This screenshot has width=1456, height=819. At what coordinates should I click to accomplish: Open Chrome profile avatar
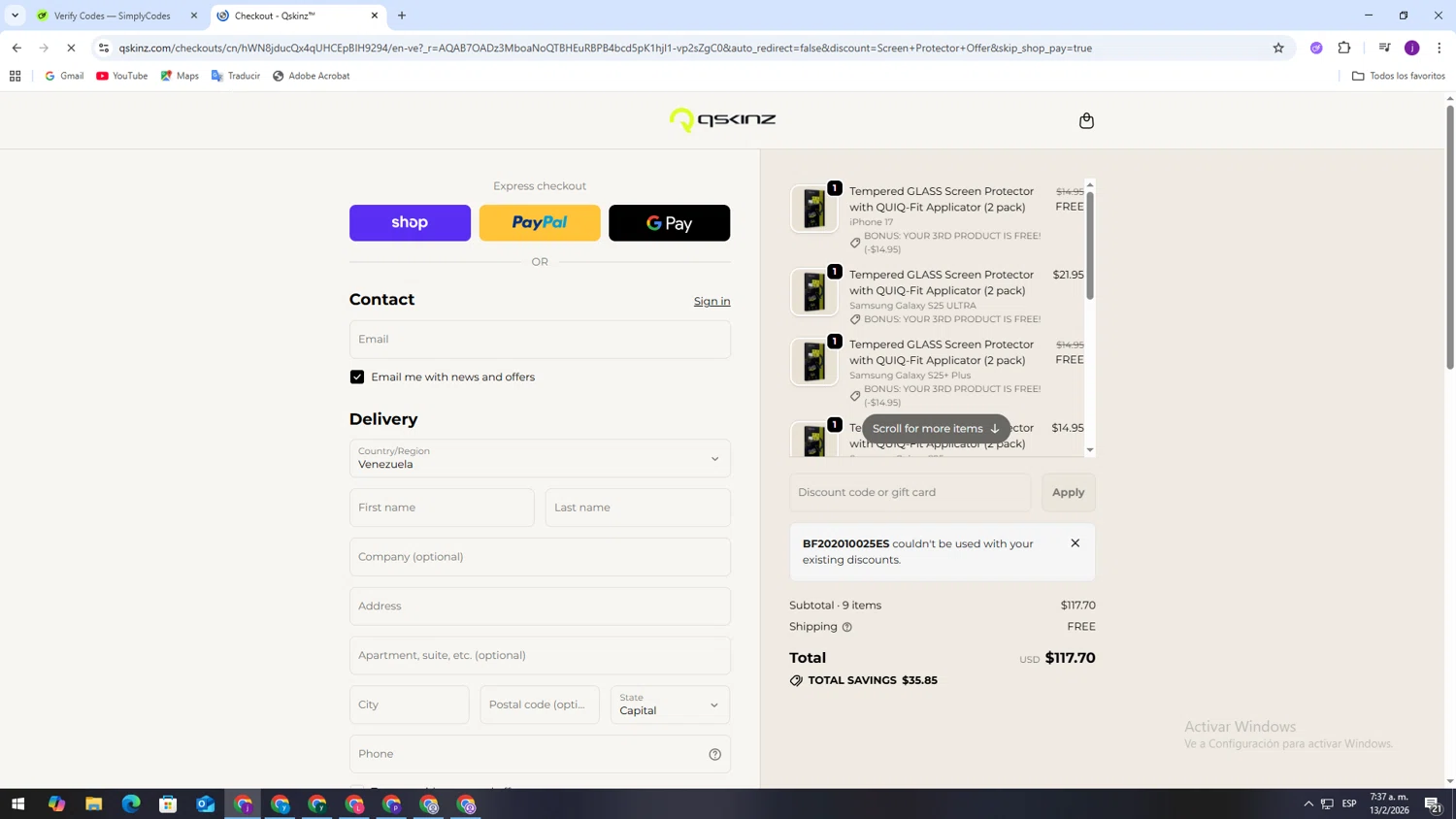click(x=1411, y=48)
